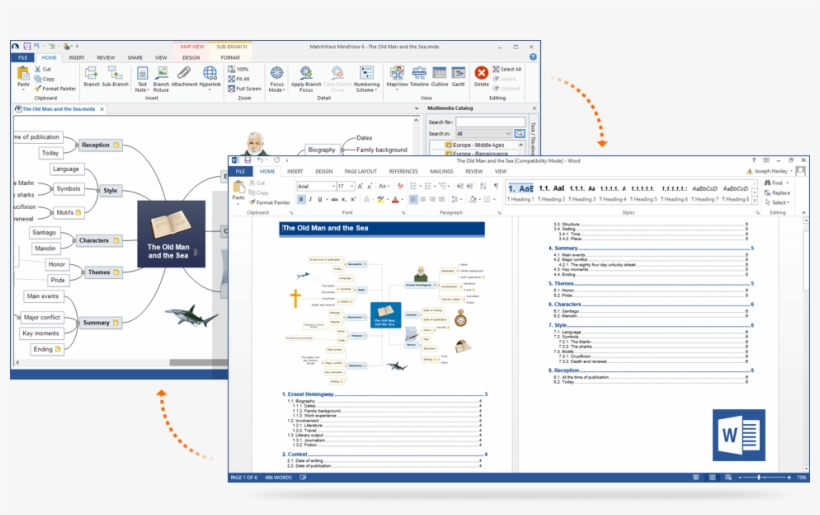Toggle Underline in Word Font group

320,199
